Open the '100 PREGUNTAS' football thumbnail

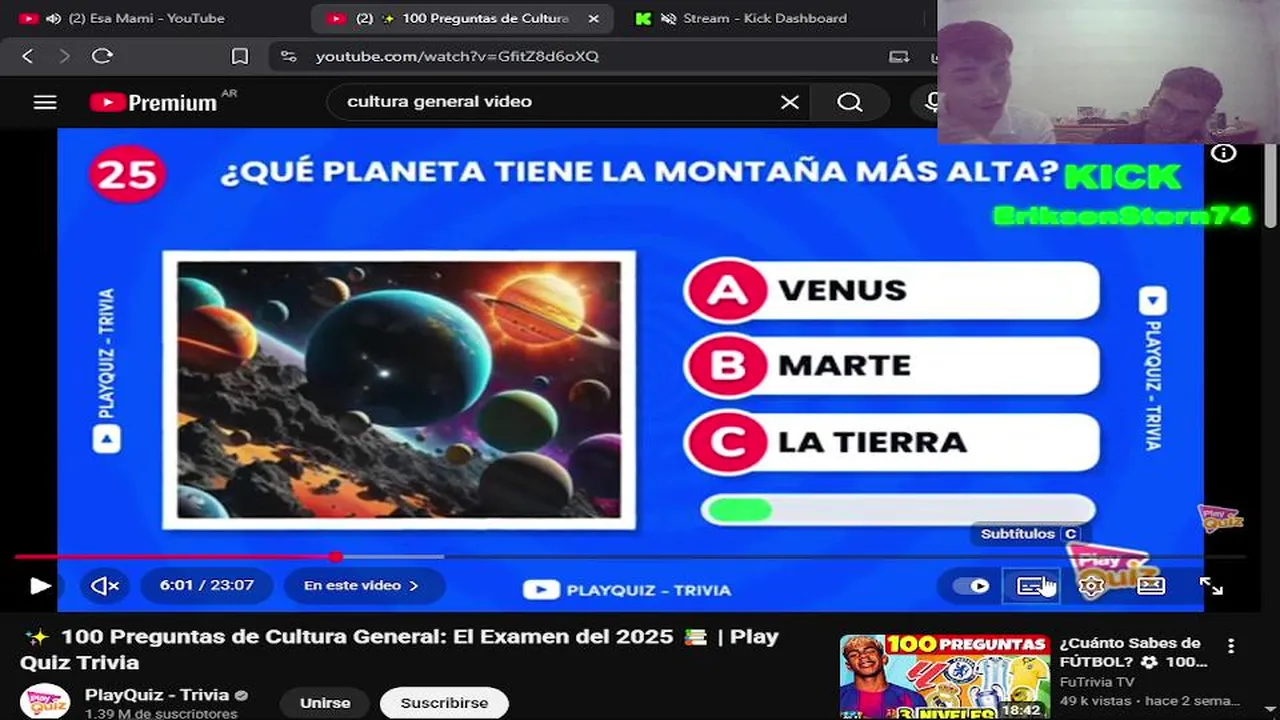(945, 677)
